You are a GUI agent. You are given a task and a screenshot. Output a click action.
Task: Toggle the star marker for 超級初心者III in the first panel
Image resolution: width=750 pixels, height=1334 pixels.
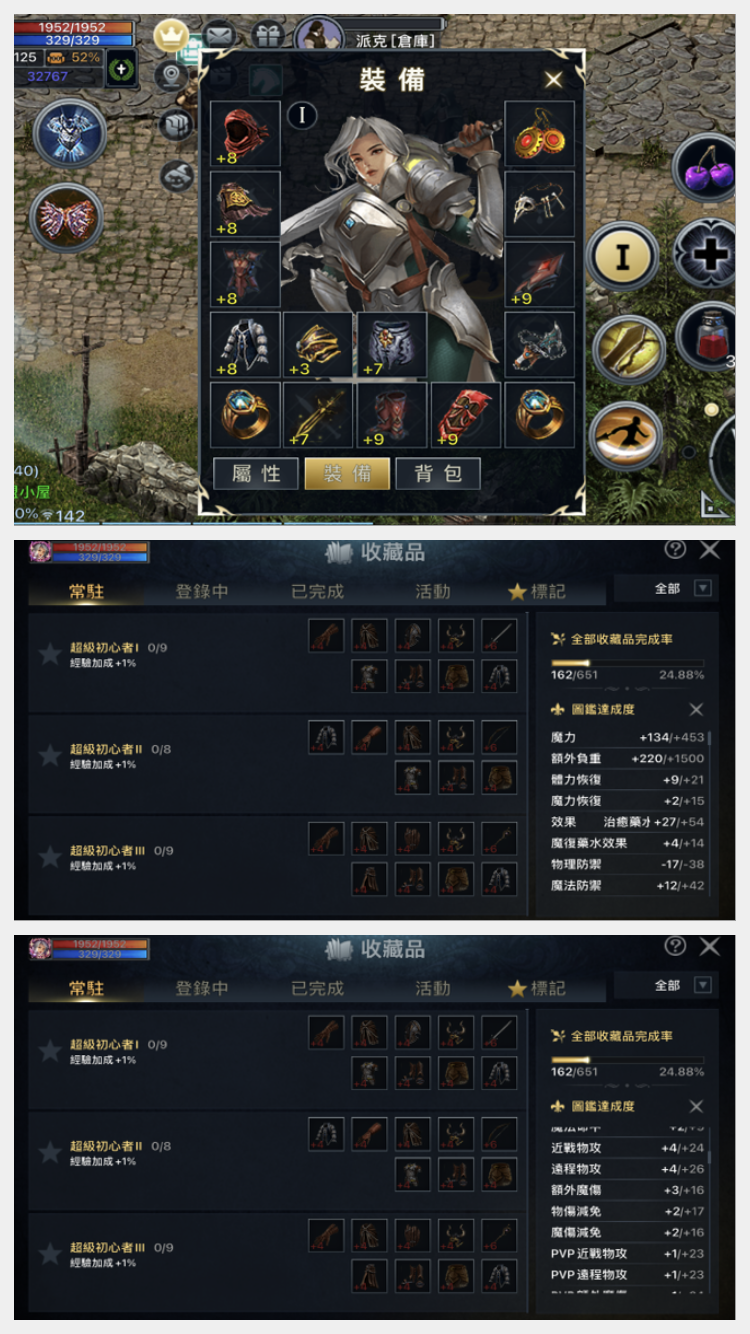(50, 857)
